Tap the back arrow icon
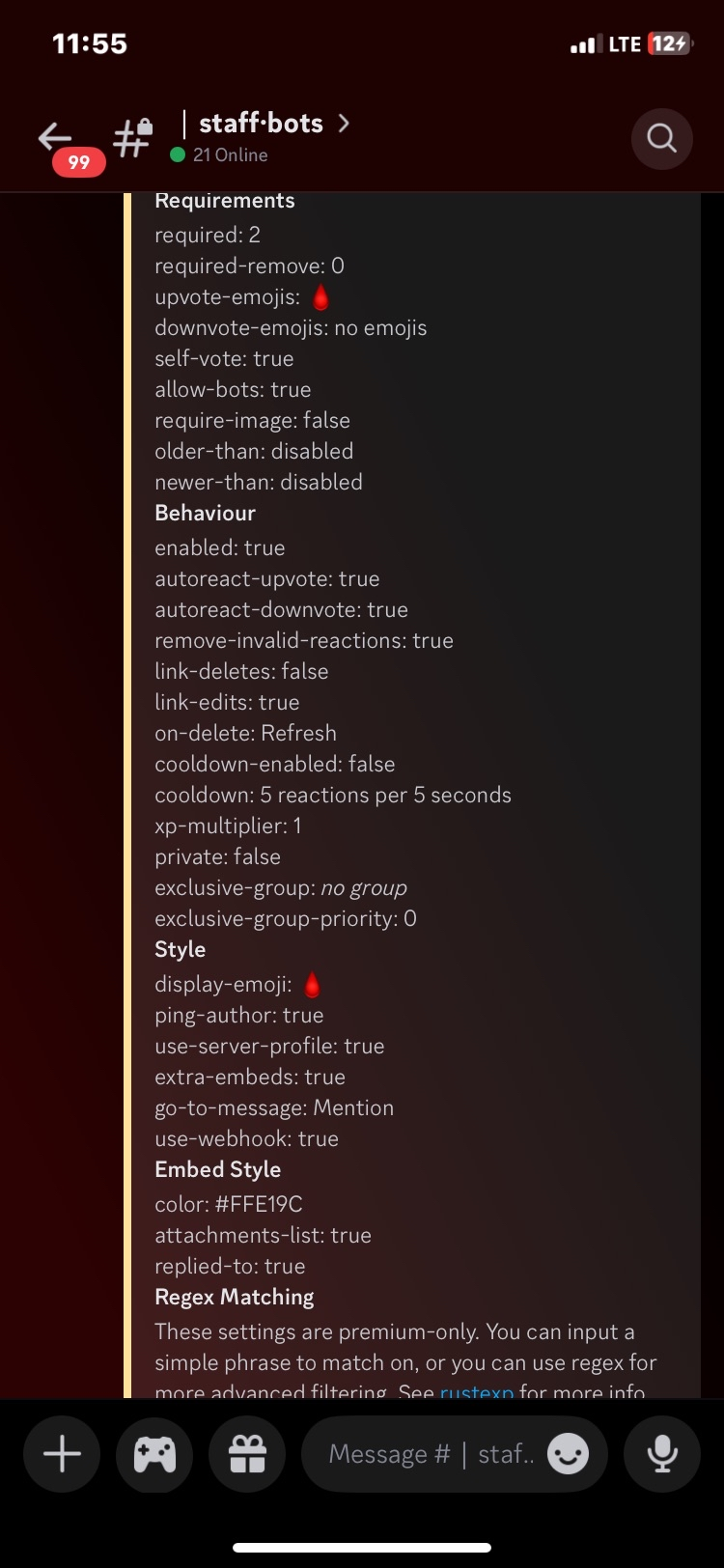 tap(55, 136)
